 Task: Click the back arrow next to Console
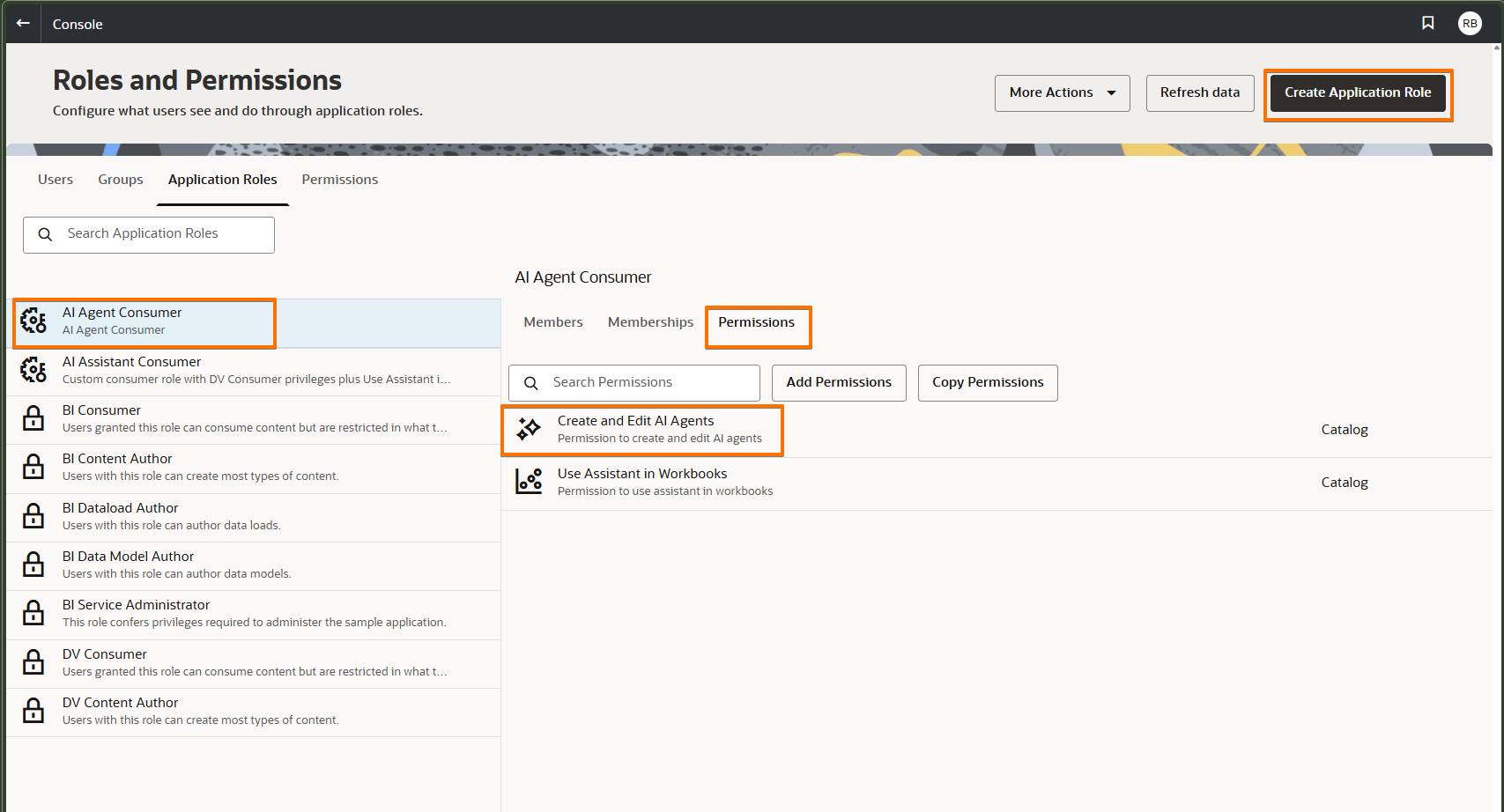pyautogui.click(x=22, y=23)
